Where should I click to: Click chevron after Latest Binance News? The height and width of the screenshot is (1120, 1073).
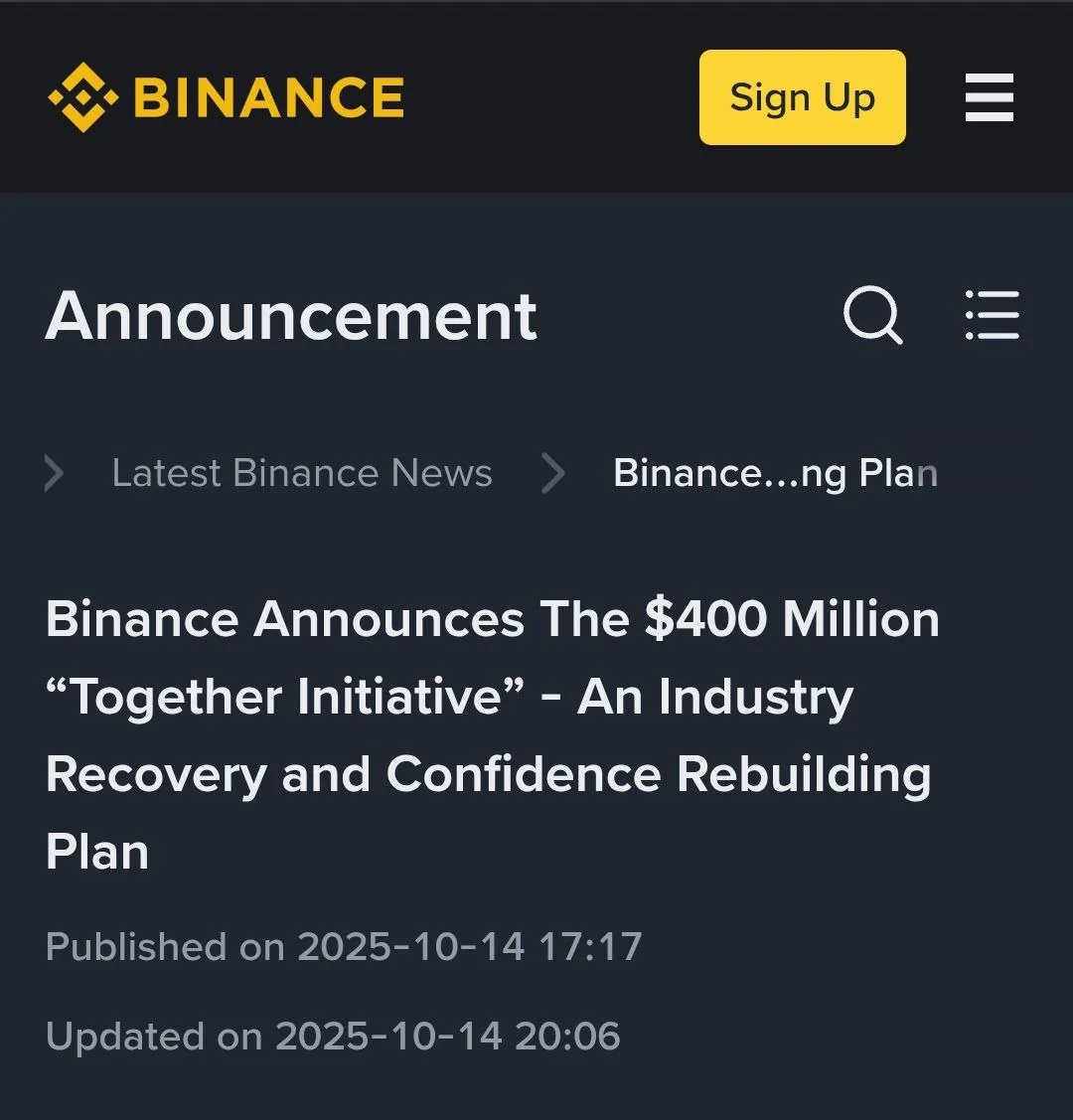pos(553,473)
